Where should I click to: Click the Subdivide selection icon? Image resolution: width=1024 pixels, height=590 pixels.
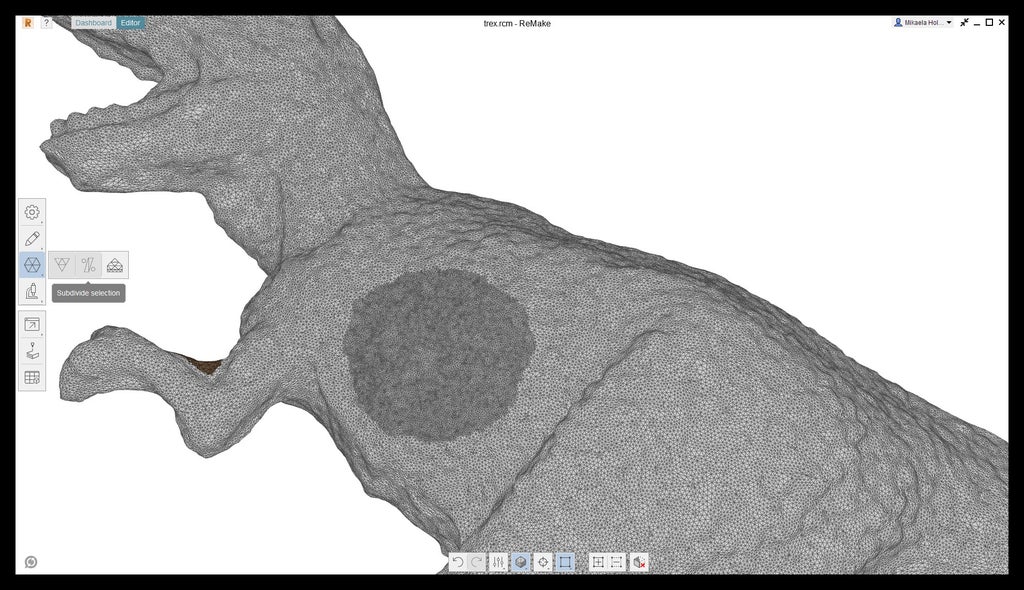point(89,265)
